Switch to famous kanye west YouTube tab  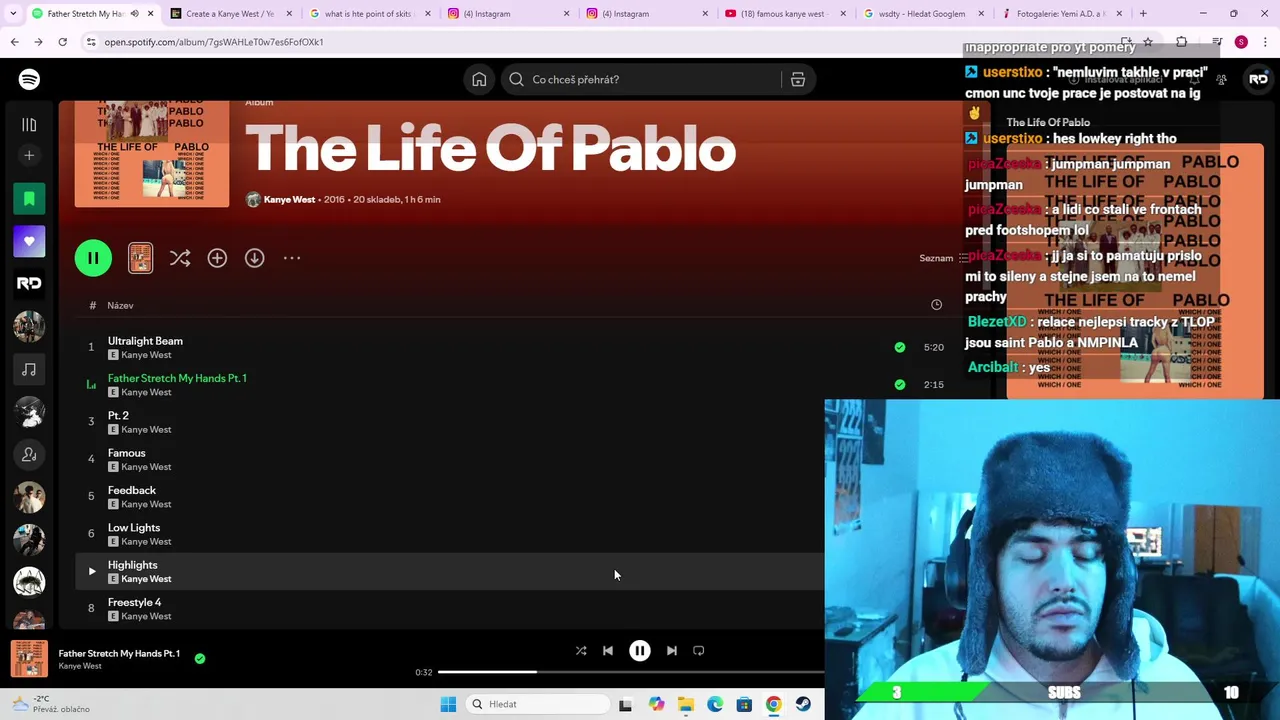(785, 14)
